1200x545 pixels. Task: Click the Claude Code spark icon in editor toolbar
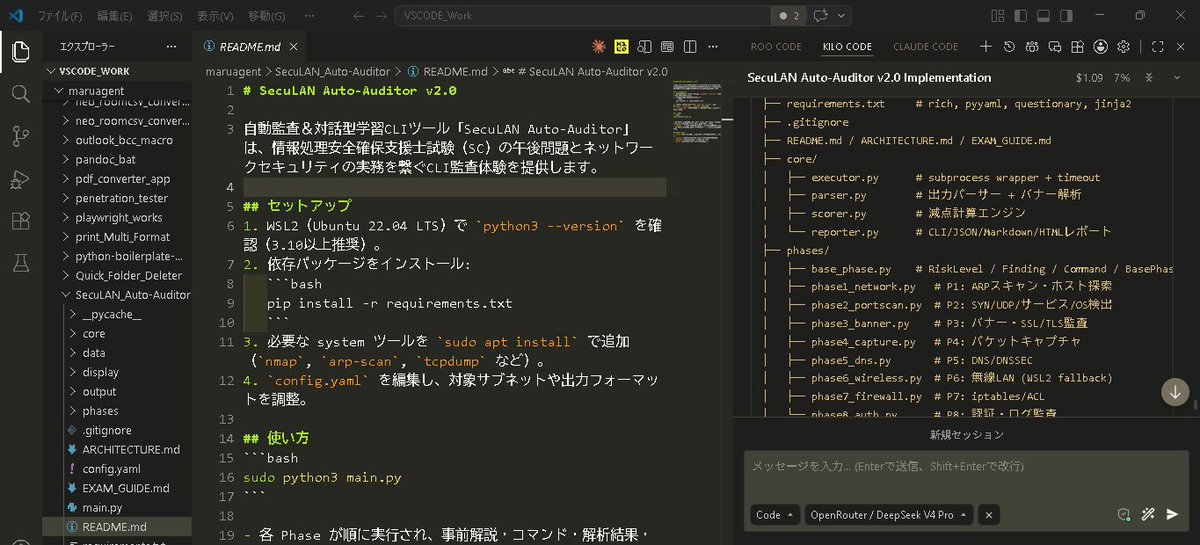pos(598,46)
